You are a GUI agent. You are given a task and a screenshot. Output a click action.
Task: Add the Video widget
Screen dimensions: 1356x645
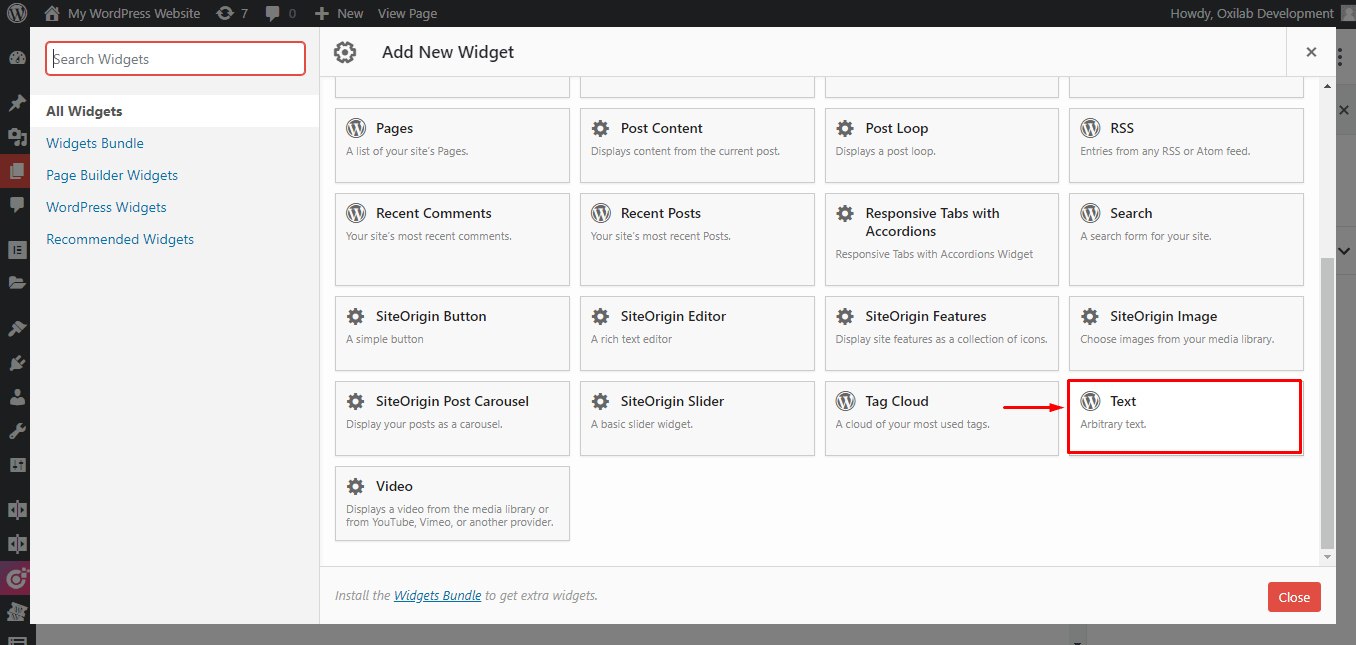(452, 503)
